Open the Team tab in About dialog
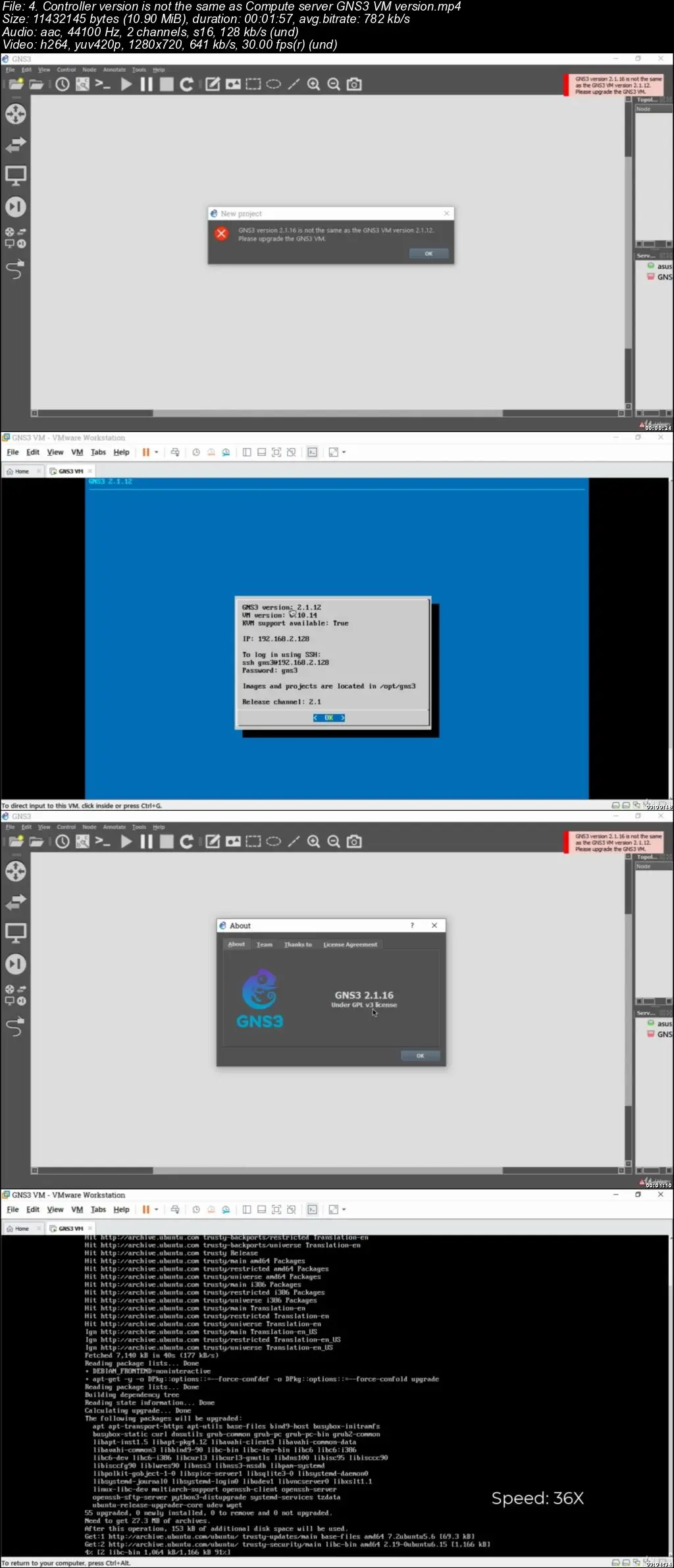Image resolution: width=674 pixels, height=1568 pixels. click(x=264, y=944)
